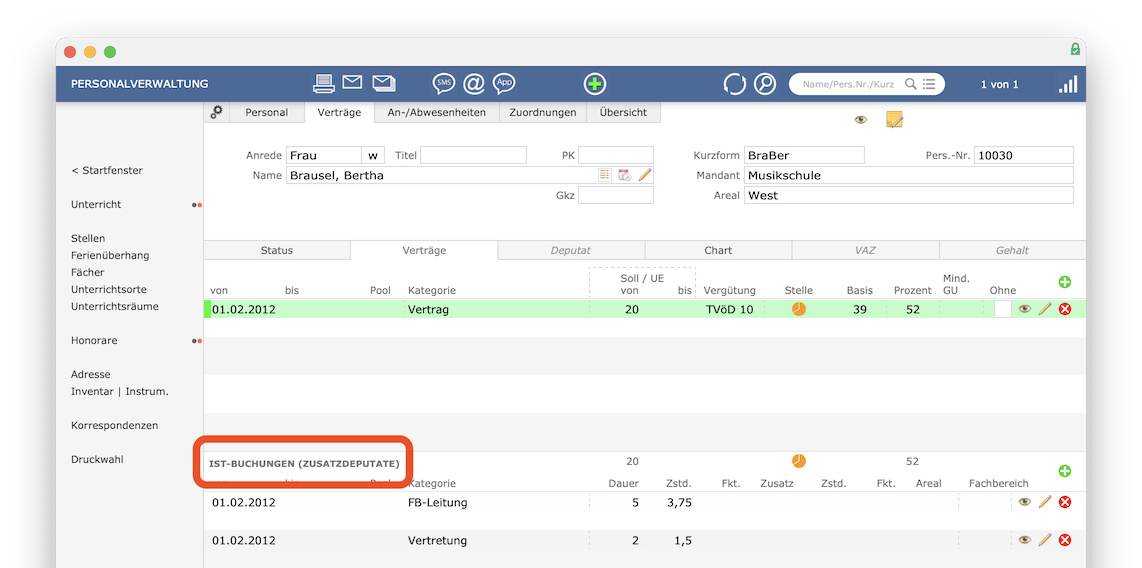
Task: Click the signal bars statistics icon
Action: (1068, 84)
